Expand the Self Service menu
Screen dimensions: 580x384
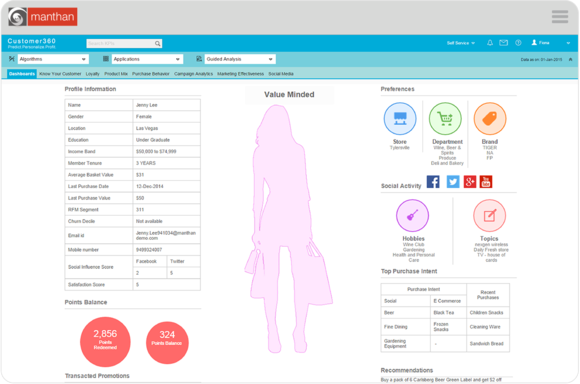[461, 43]
